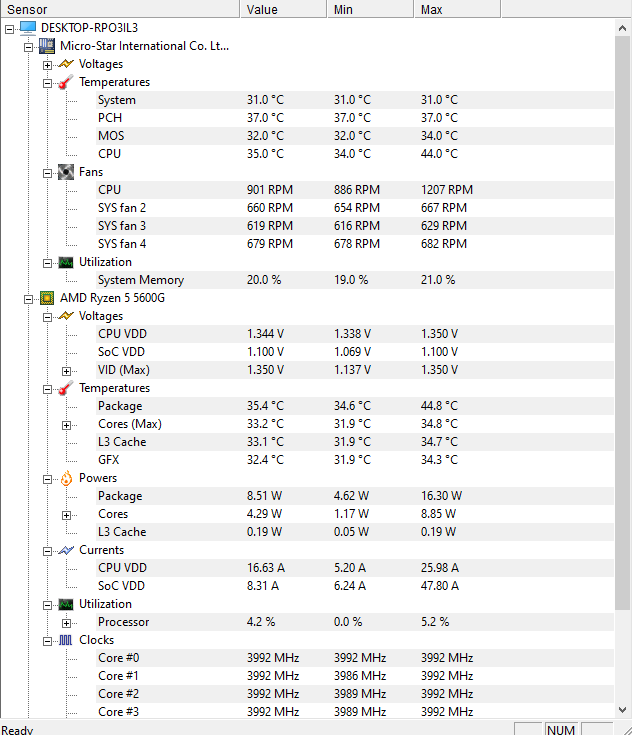632x735 pixels.
Task: Click the green monitor icon for motherboard Utilization
Action: pos(66,262)
